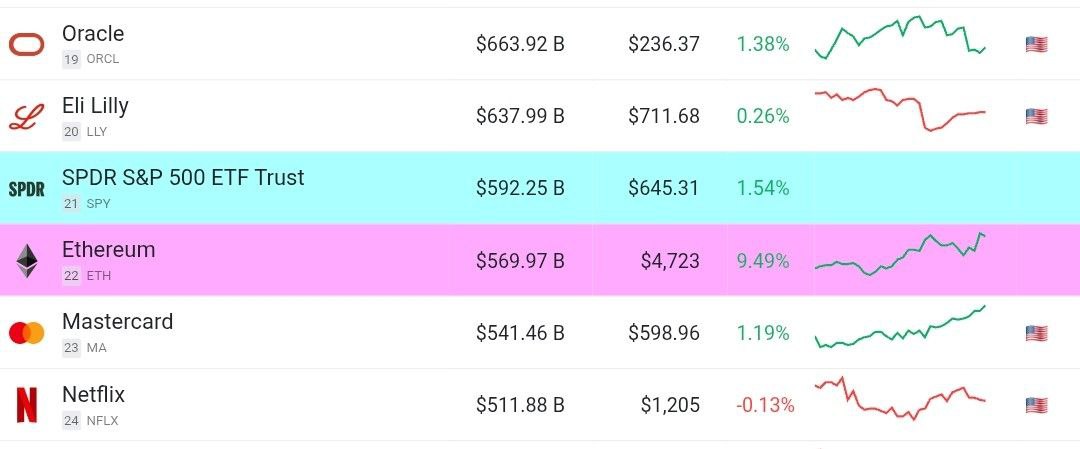The height and width of the screenshot is (449, 1080).
Task: Click the US flag in Mastercard row
Action: [x=1036, y=333]
